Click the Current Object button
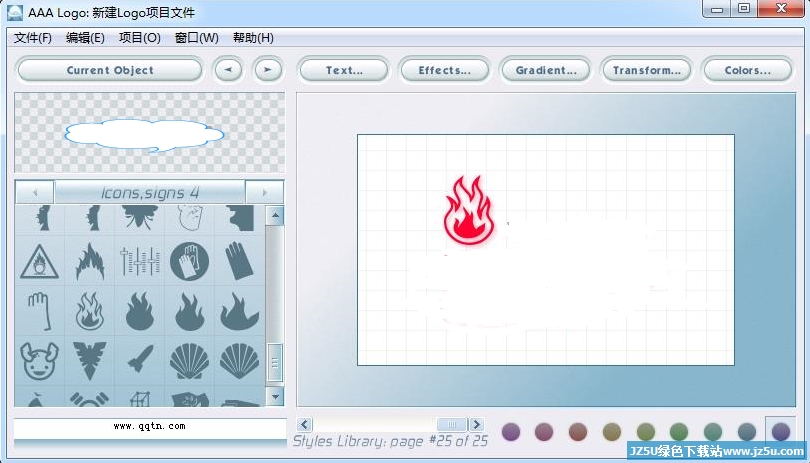 (x=110, y=70)
